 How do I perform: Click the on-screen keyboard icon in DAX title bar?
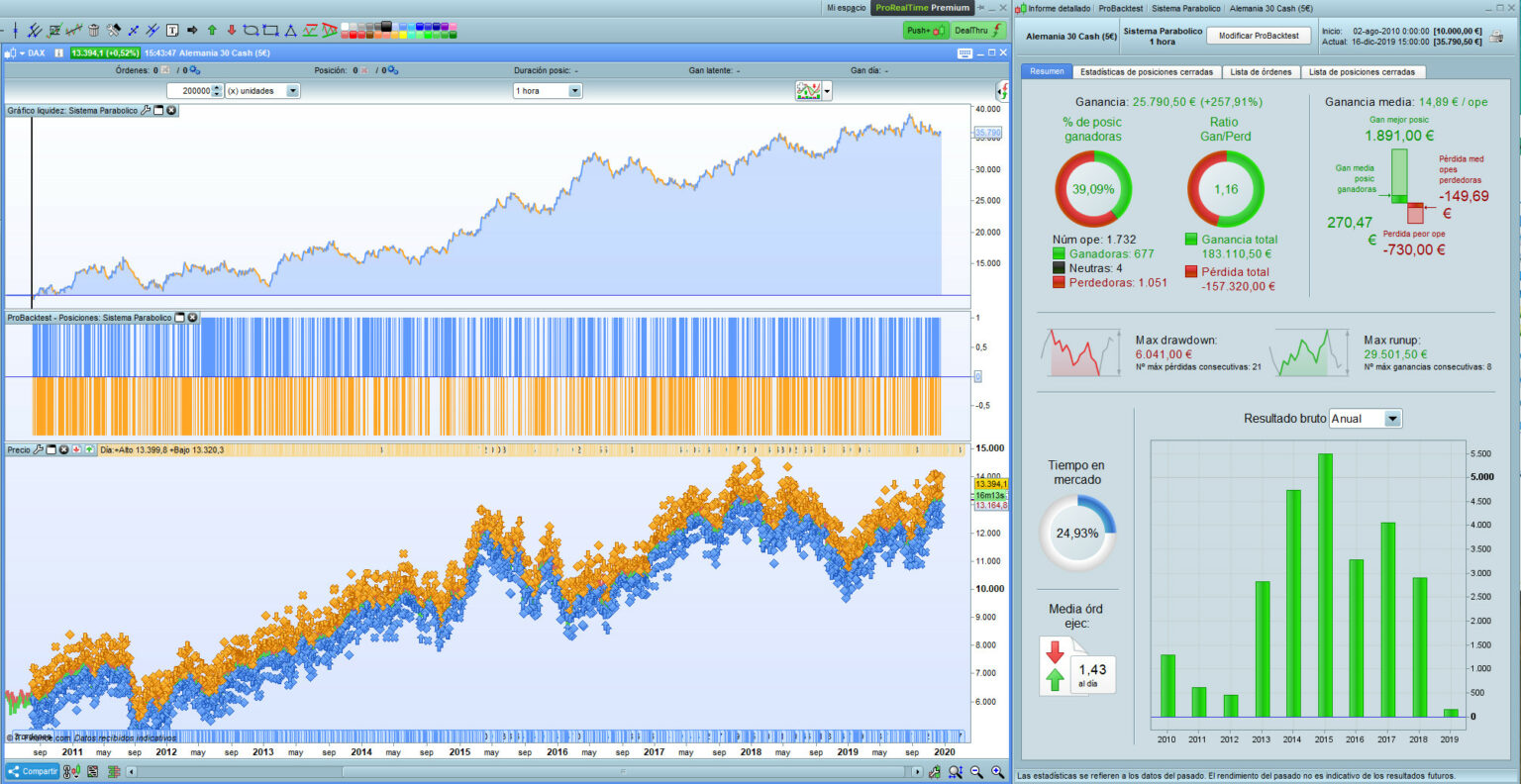pos(963,52)
